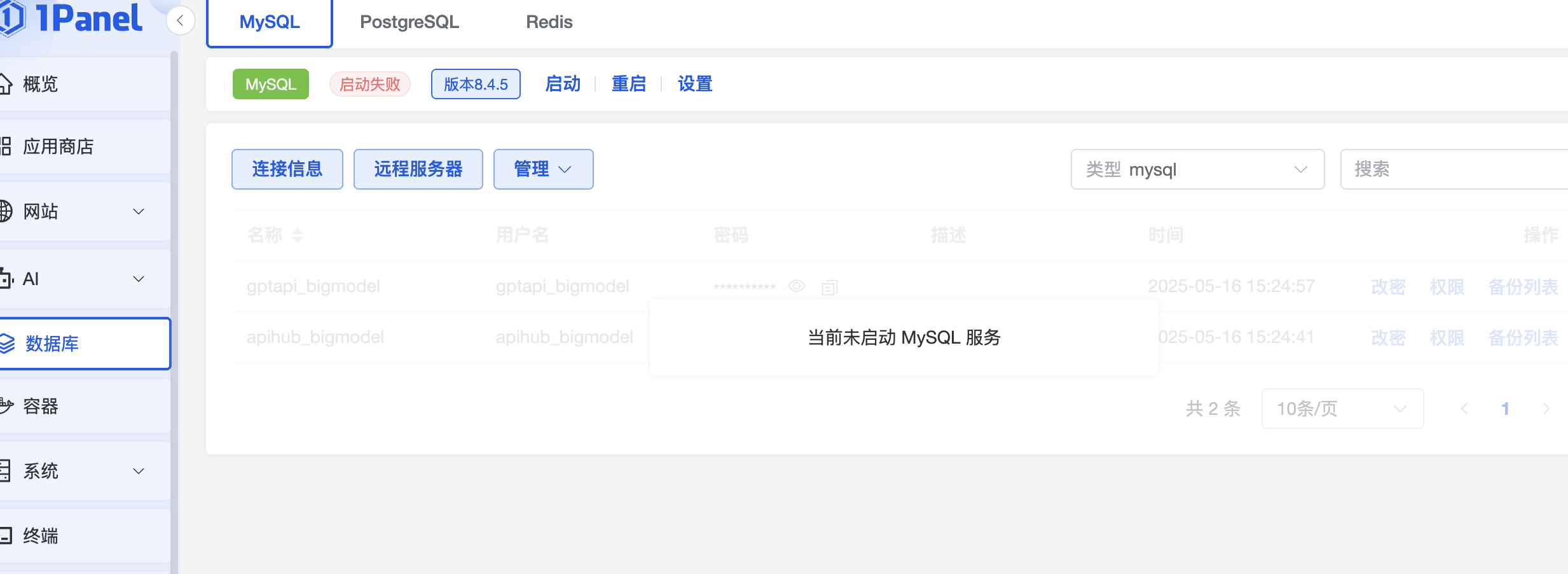Click 权限 for gptapi_bigmodel
Viewport: 1568px width, 574px height.
pos(1447,287)
